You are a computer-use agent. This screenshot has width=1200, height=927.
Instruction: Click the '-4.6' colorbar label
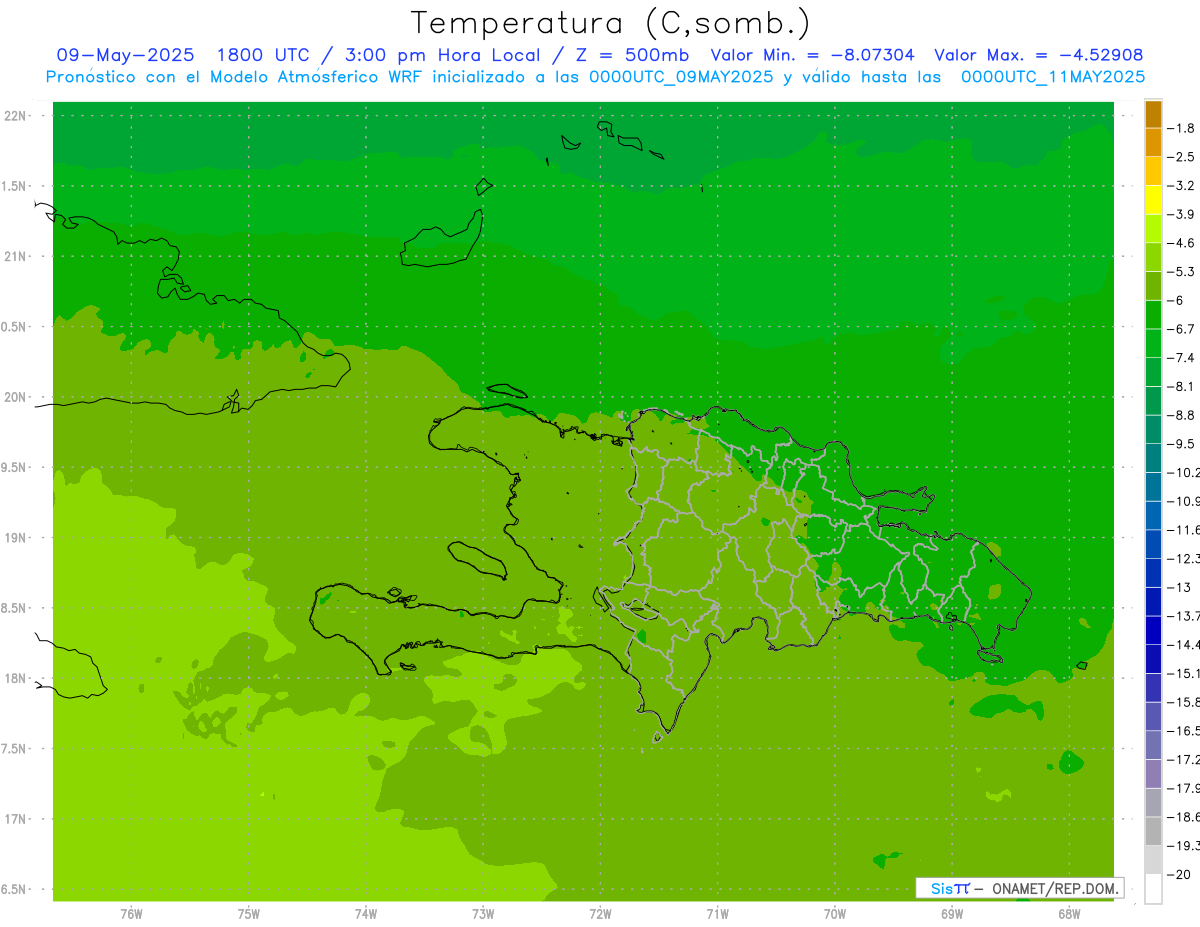[1181, 243]
